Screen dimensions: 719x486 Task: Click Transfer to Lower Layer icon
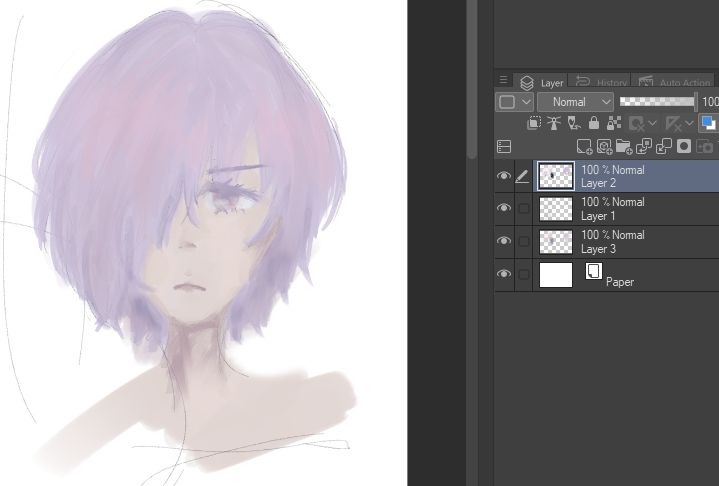644,146
